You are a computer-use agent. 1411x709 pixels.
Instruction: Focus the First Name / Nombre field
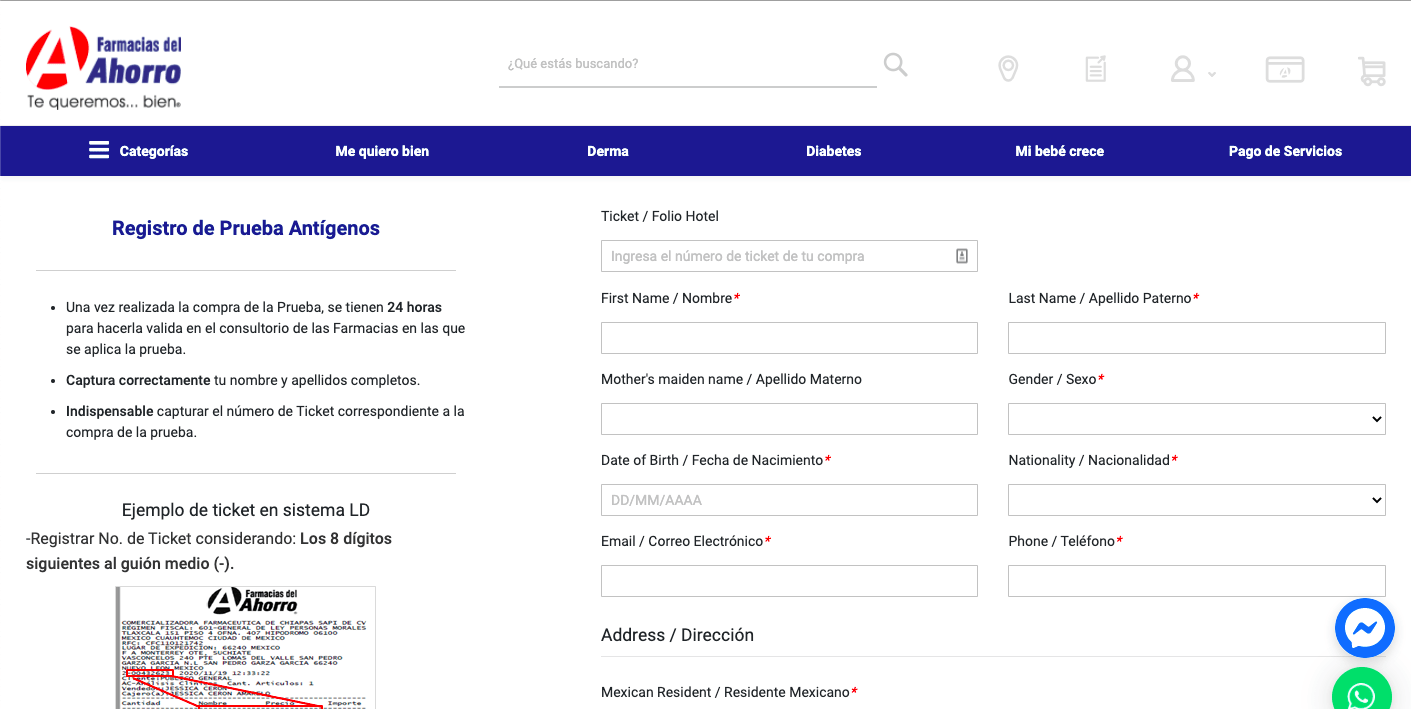click(789, 338)
